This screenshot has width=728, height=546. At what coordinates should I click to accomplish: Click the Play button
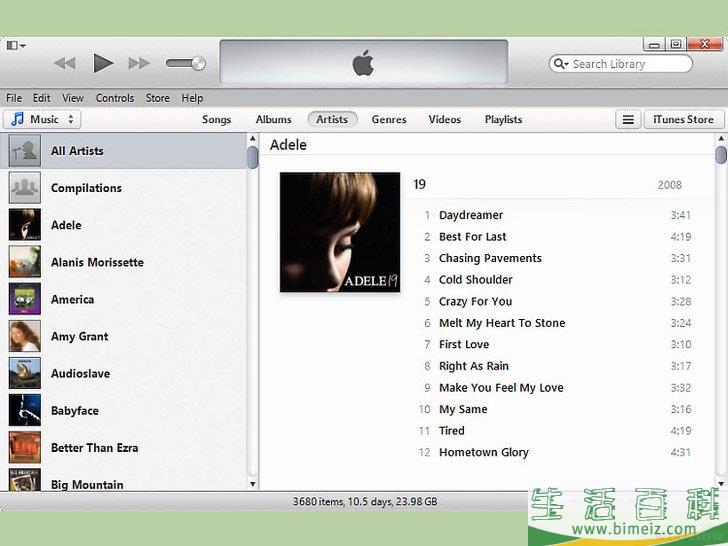point(103,63)
